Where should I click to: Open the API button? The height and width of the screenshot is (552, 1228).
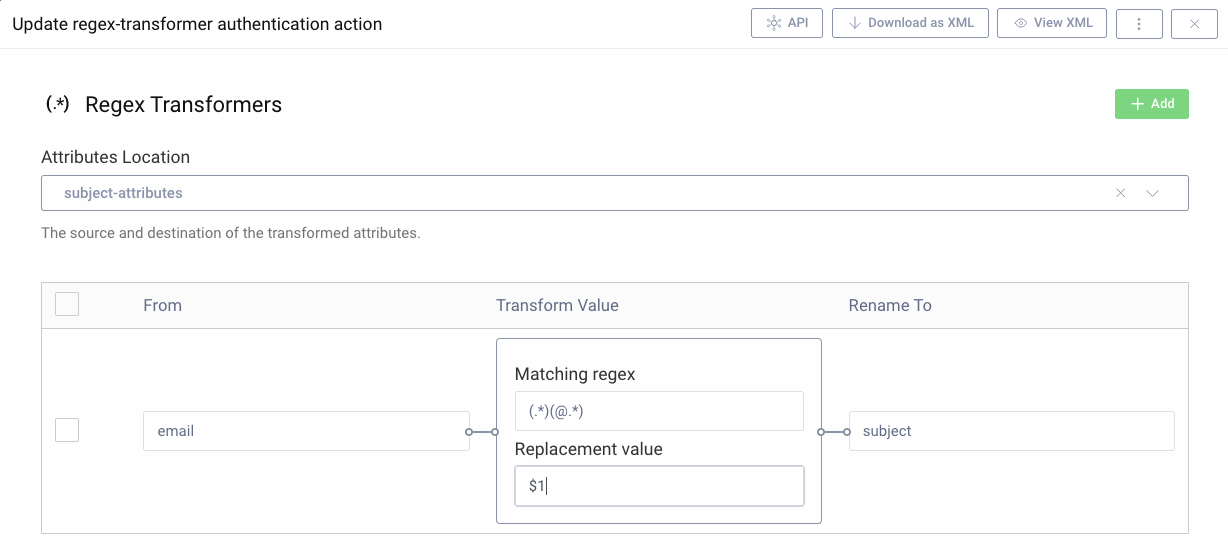(x=786, y=23)
